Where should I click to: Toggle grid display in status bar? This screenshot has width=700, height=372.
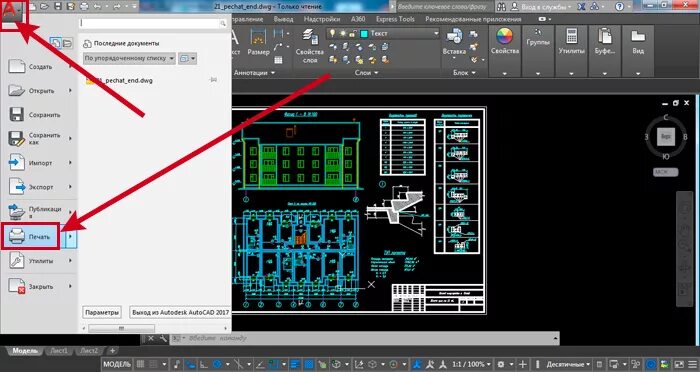(141, 364)
